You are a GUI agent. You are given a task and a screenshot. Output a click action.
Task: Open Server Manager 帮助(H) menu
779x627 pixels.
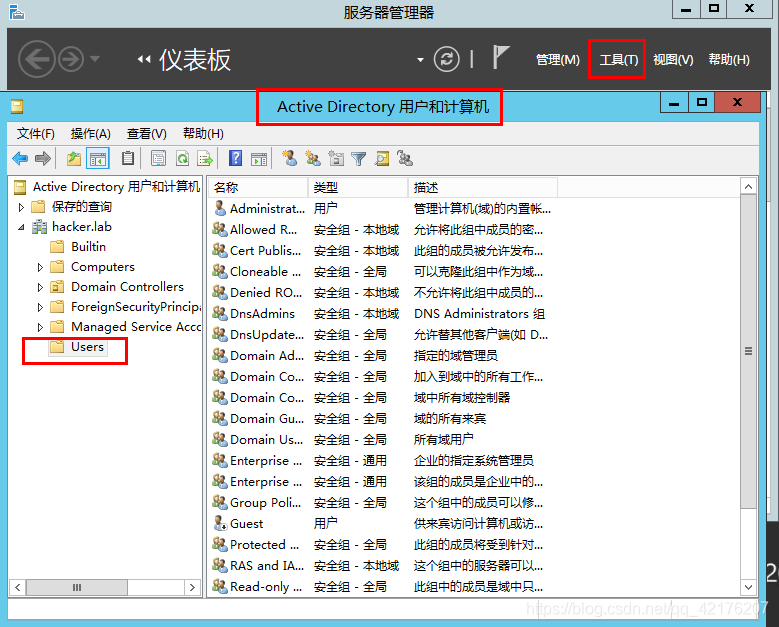pyautogui.click(x=729, y=60)
